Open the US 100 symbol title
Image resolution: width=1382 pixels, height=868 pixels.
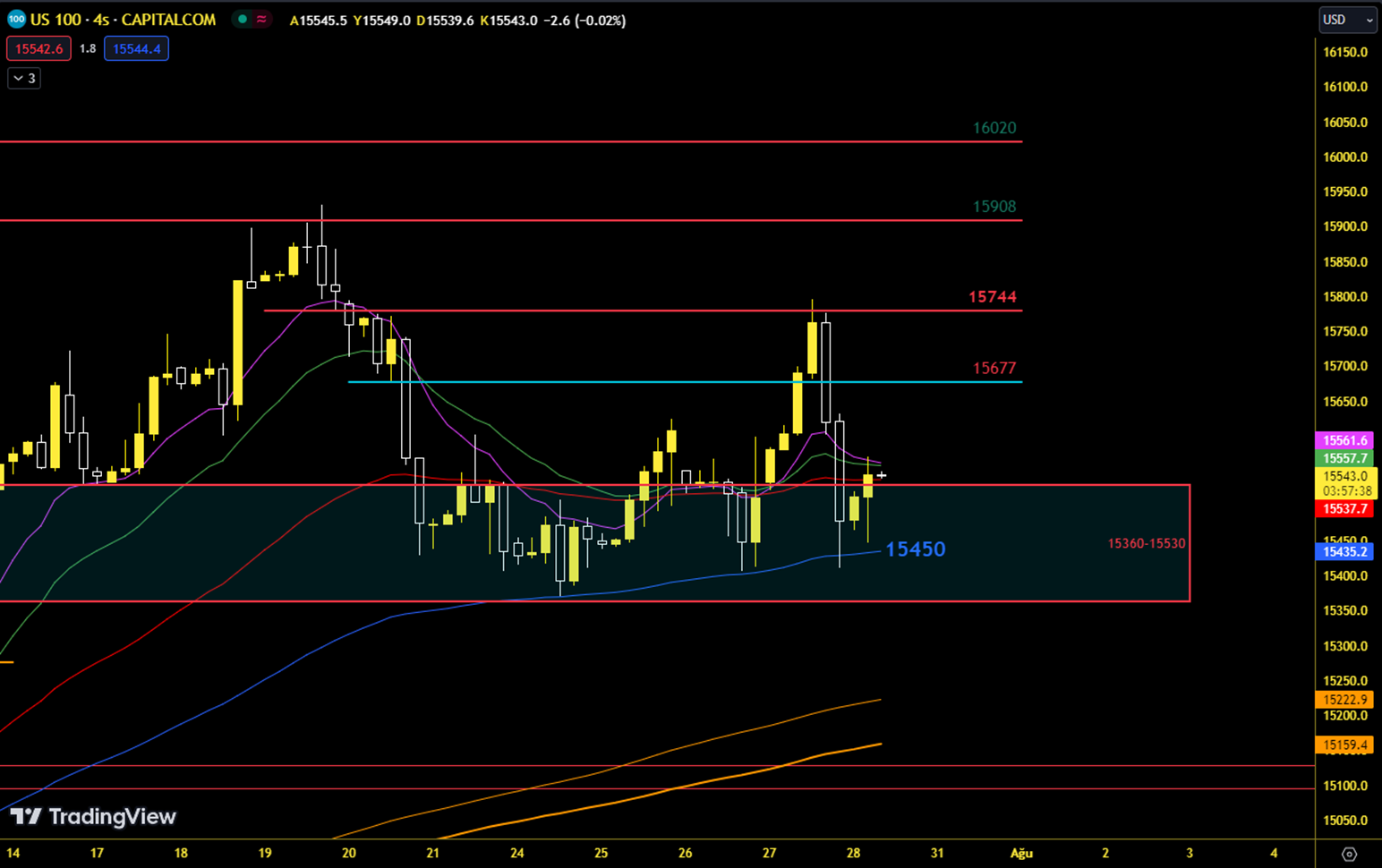pos(123,20)
